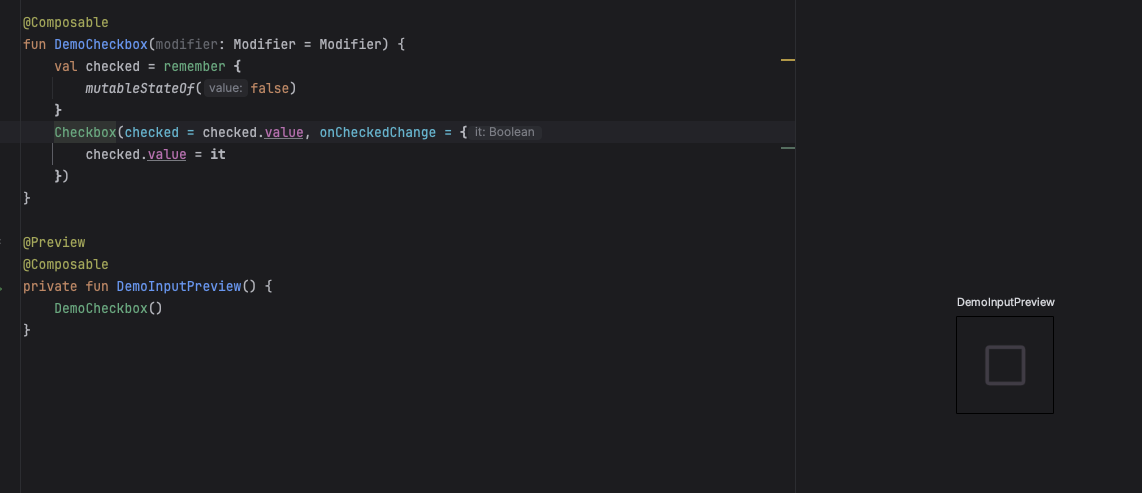The image size is (1142, 493).
Task: Click the 'it: Boolean' lambda inlay hint
Action: coord(505,132)
